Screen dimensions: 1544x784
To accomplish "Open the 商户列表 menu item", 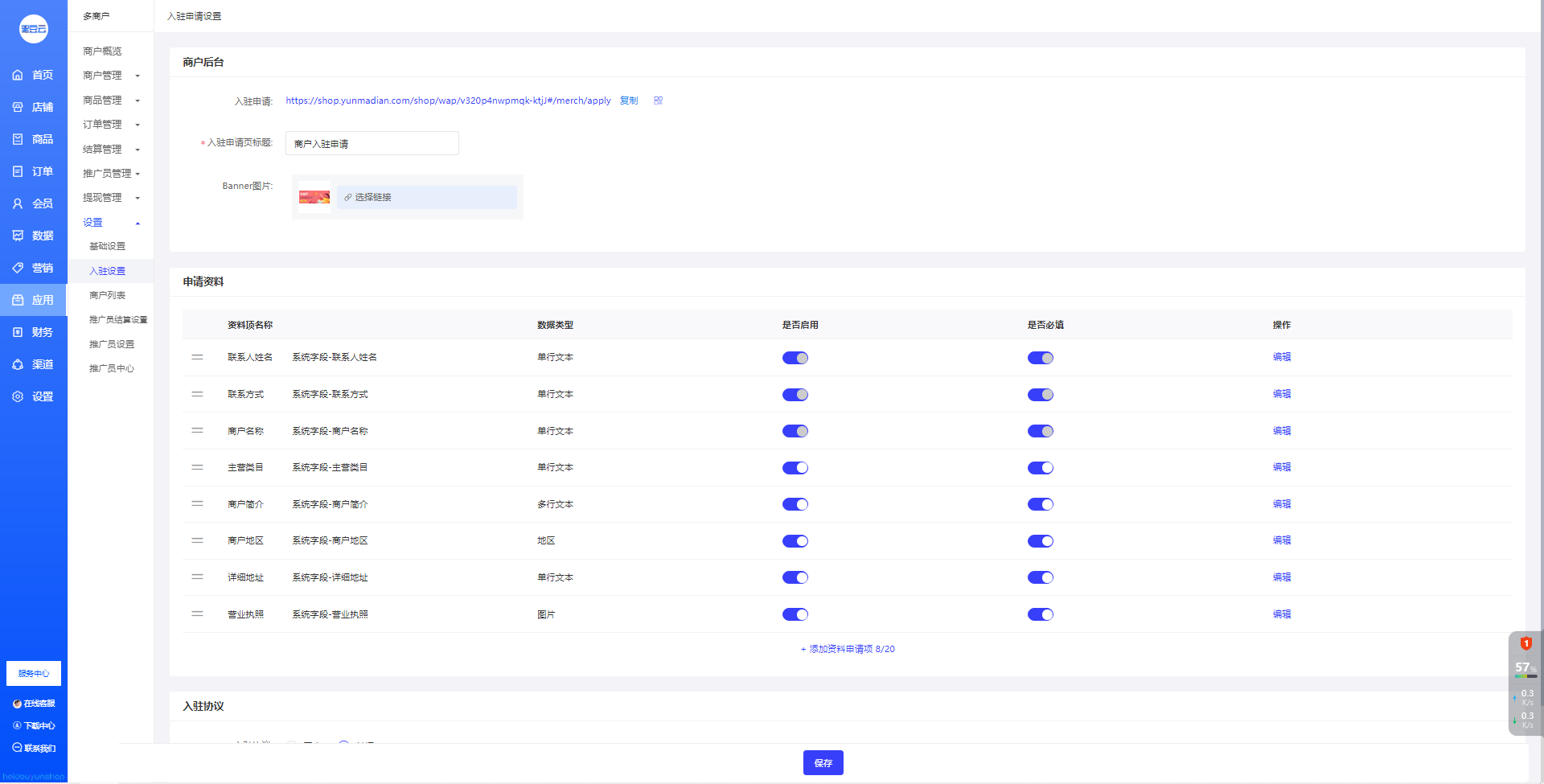I will [x=107, y=295].
